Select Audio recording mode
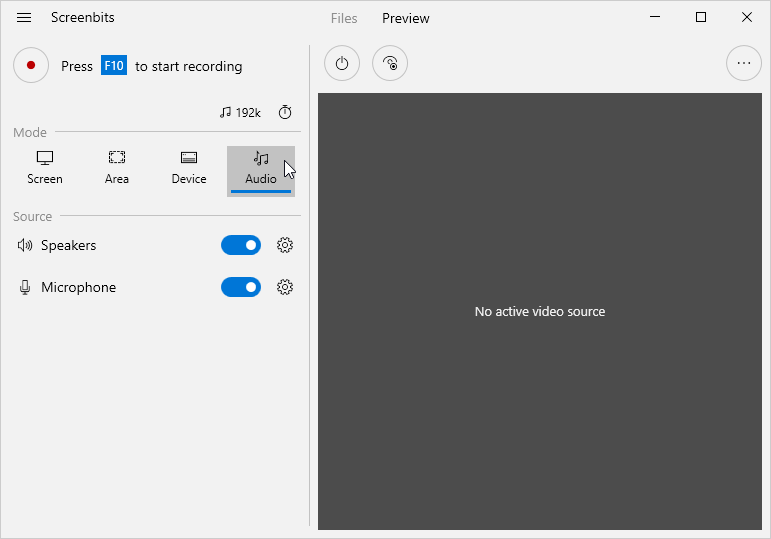771x539 pixels. point(261,171)
